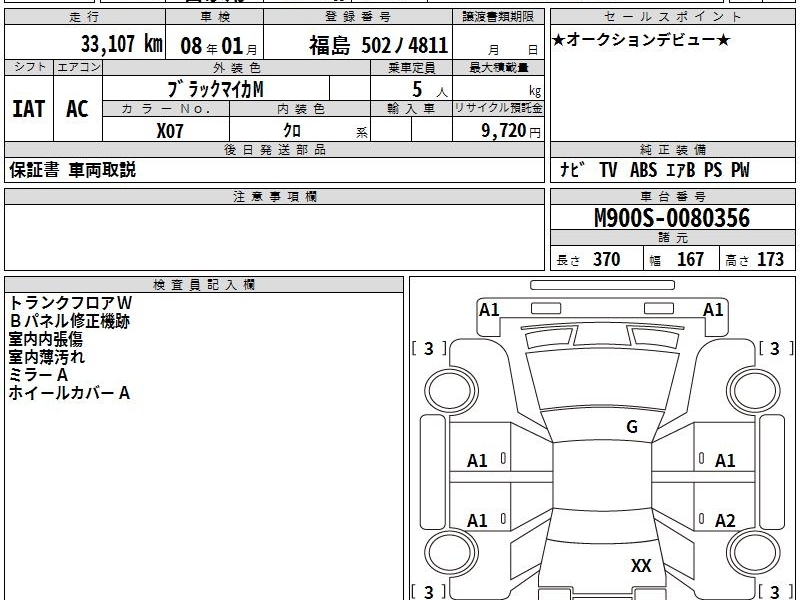Click the top-left A1 bumper mark
This screenshot has height=600, width=800.
point(489,310)
